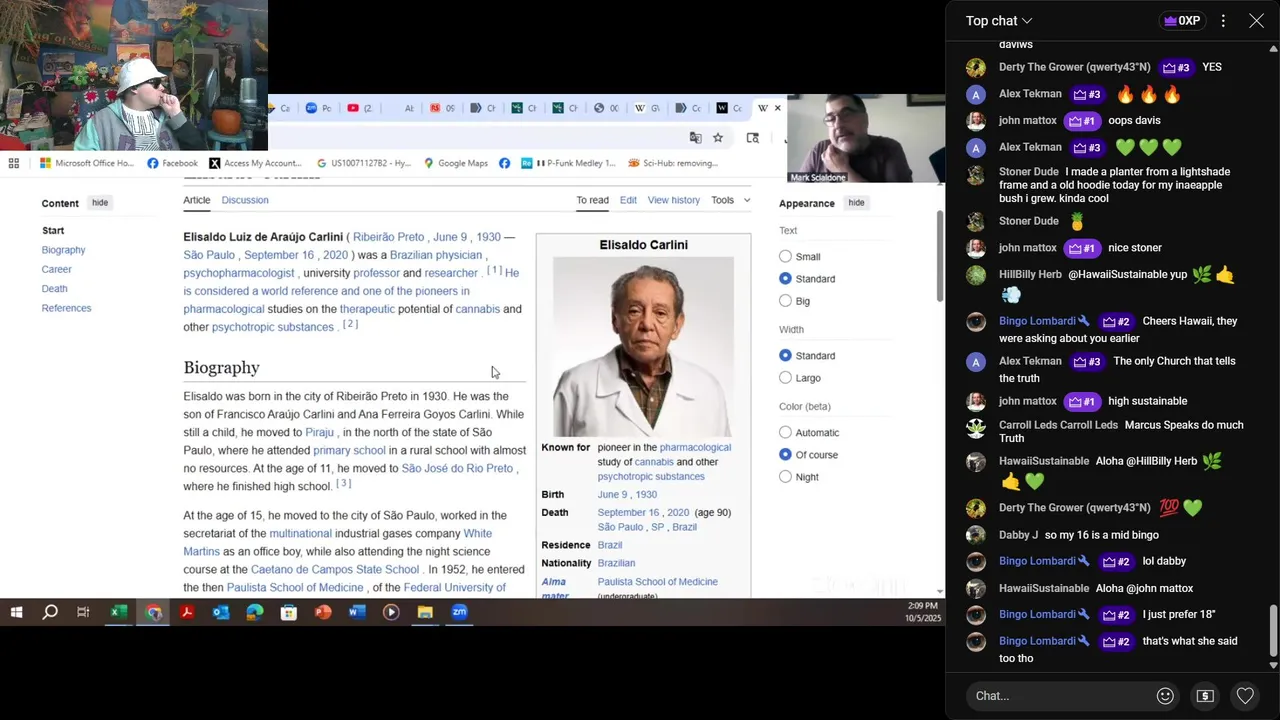Jump to Death in contents
Image resolution: width=1280 pixels, height=720 pixels.
(x=54, y=289)
